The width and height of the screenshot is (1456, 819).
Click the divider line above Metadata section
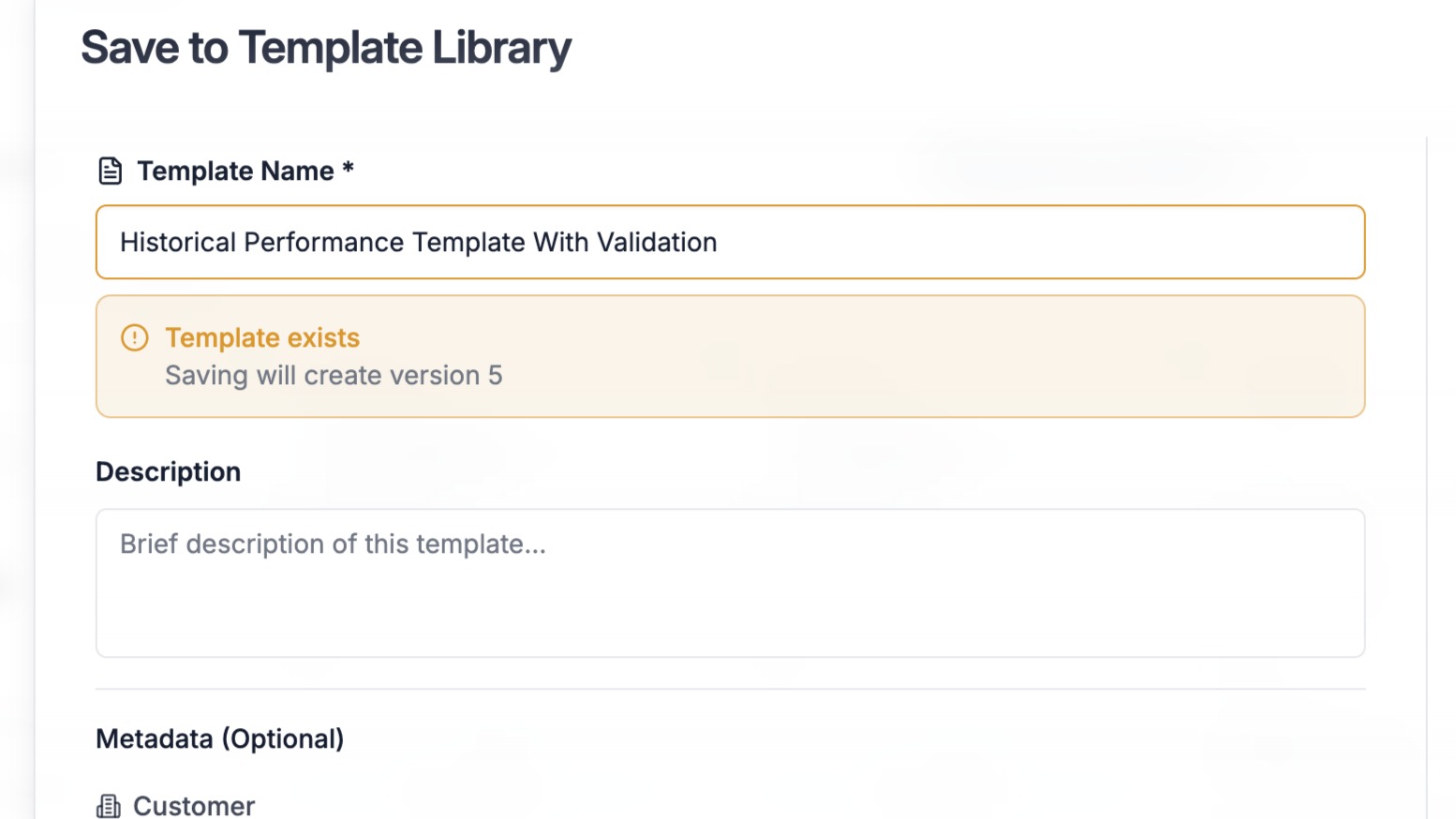tap(730, 689)
